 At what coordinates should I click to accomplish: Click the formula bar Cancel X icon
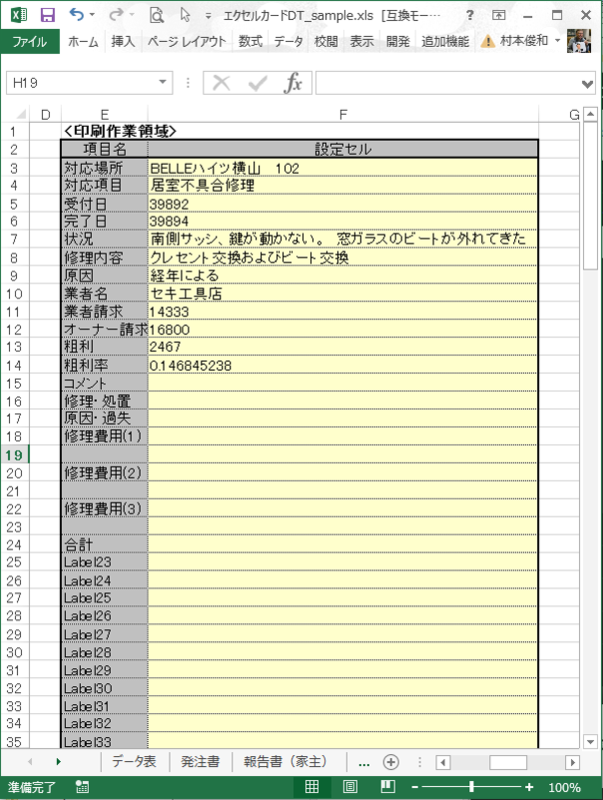point(221,82)
